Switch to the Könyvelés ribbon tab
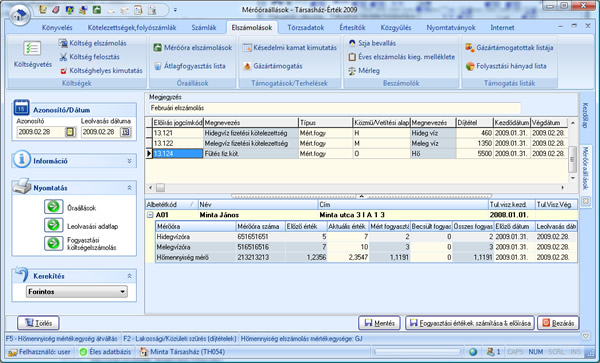This screenshot has height=363, width=600. pos(57,28)
